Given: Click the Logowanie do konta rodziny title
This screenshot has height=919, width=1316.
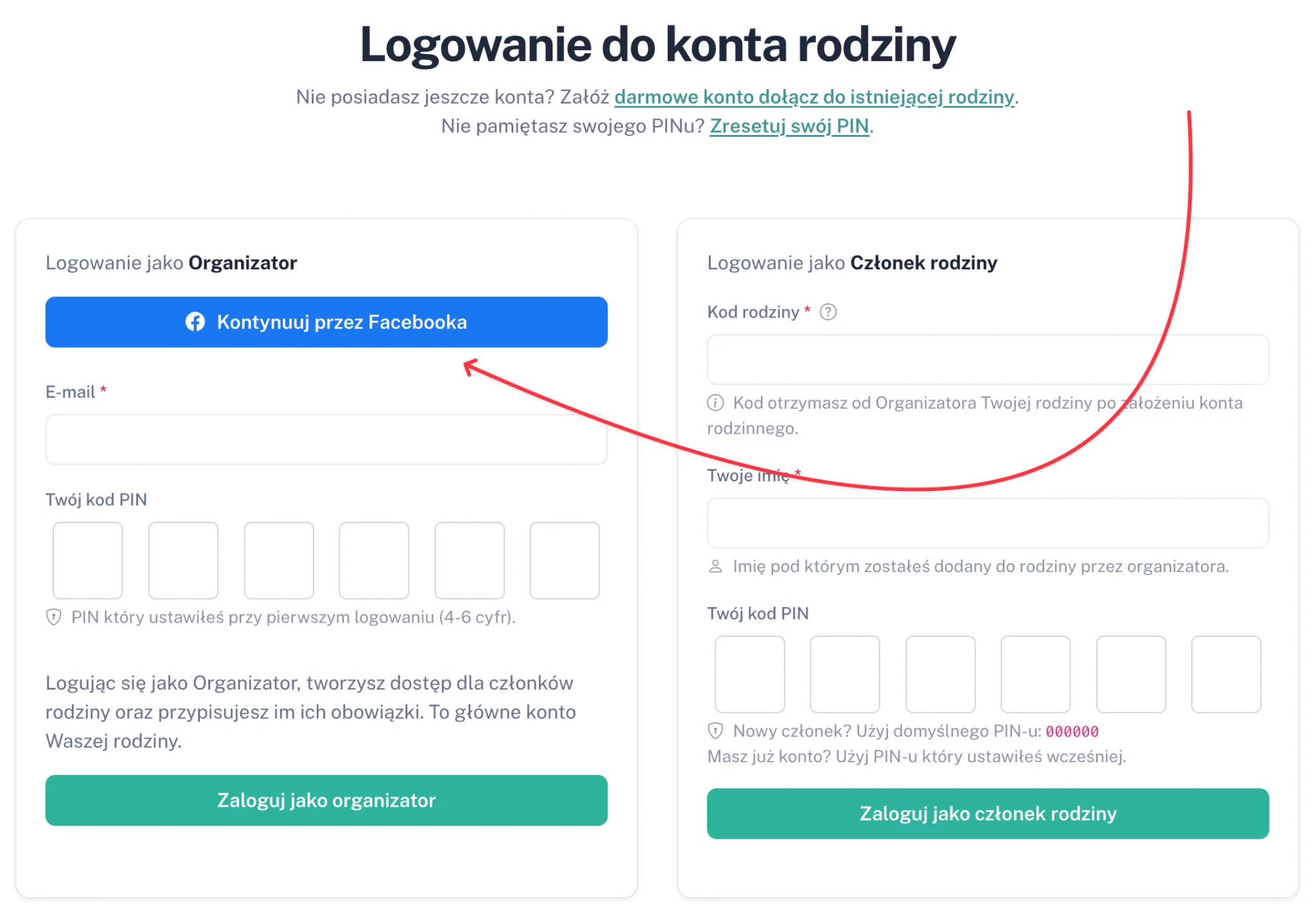Looking at the screenshot, I should click(x=657, y=44).
